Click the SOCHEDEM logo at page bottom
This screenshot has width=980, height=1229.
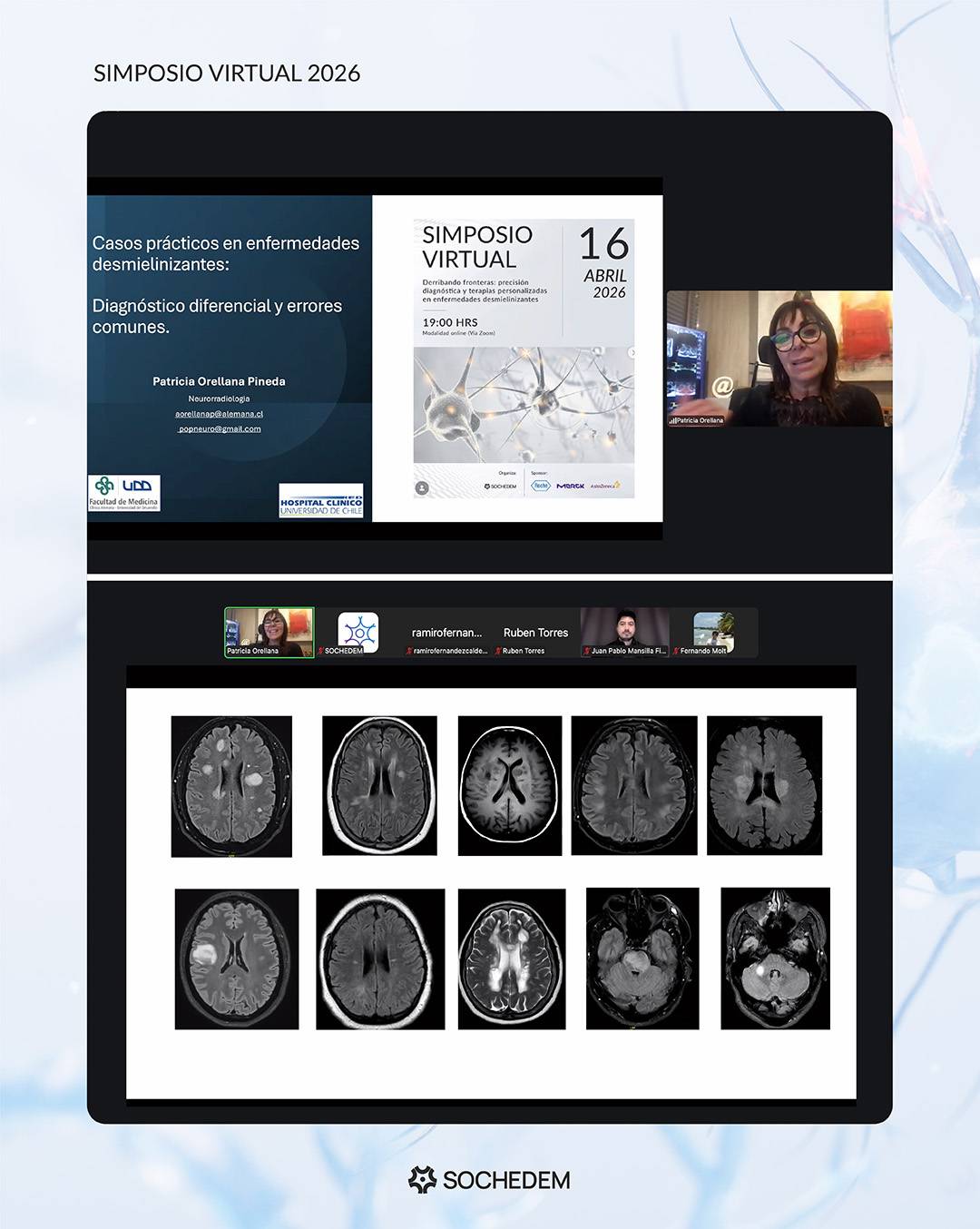[490, 1179]
